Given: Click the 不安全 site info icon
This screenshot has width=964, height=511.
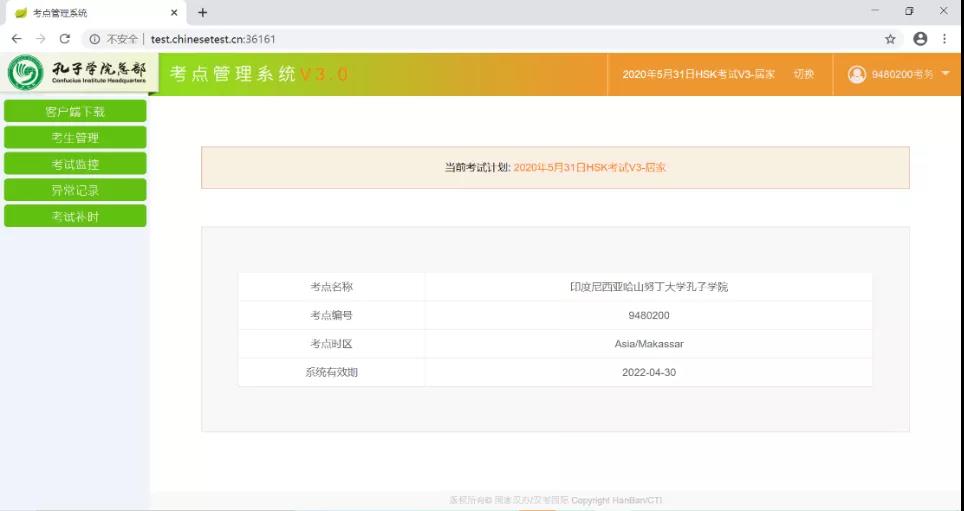Looking at the screenshot, I should tap(95, 39).
